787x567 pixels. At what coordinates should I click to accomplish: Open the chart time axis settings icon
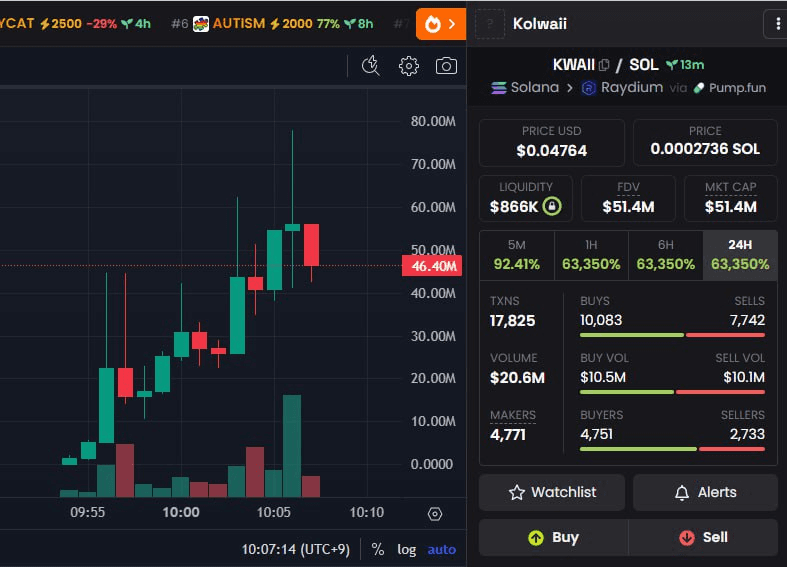[x=435, y=514]
